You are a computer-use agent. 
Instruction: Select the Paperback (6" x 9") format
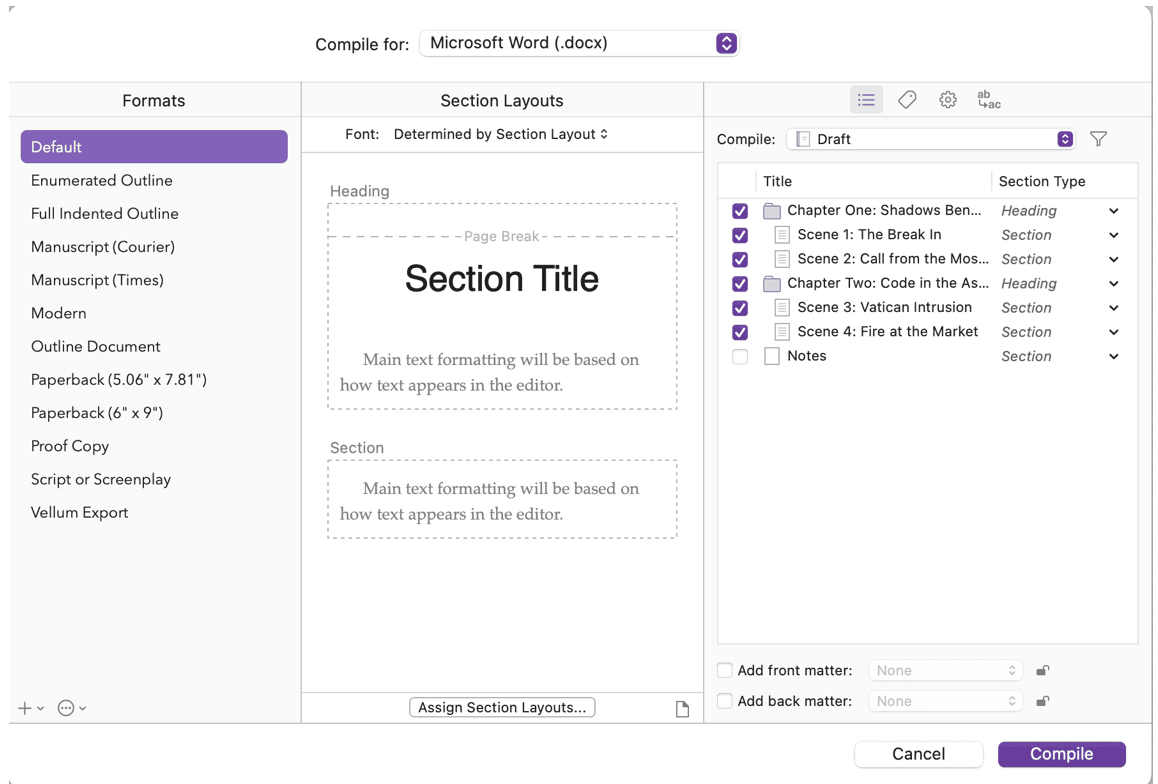pos(154,413)
